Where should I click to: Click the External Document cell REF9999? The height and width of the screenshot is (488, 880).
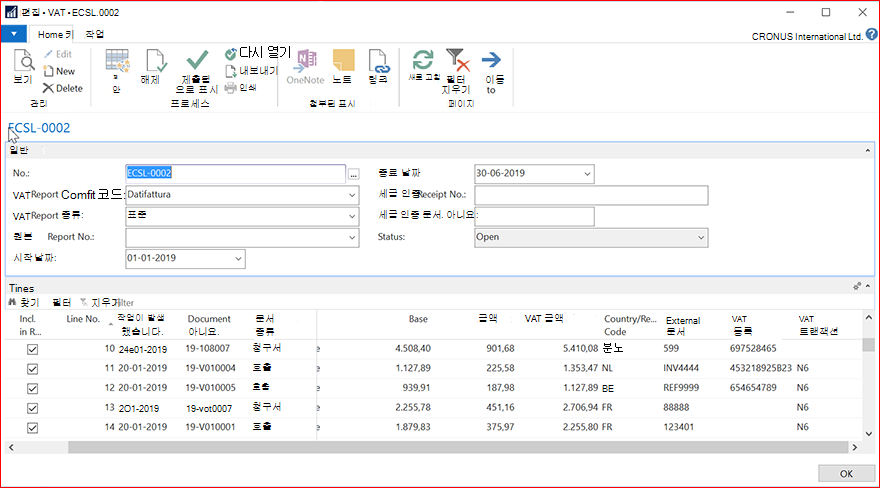click(x=681, y=388)
